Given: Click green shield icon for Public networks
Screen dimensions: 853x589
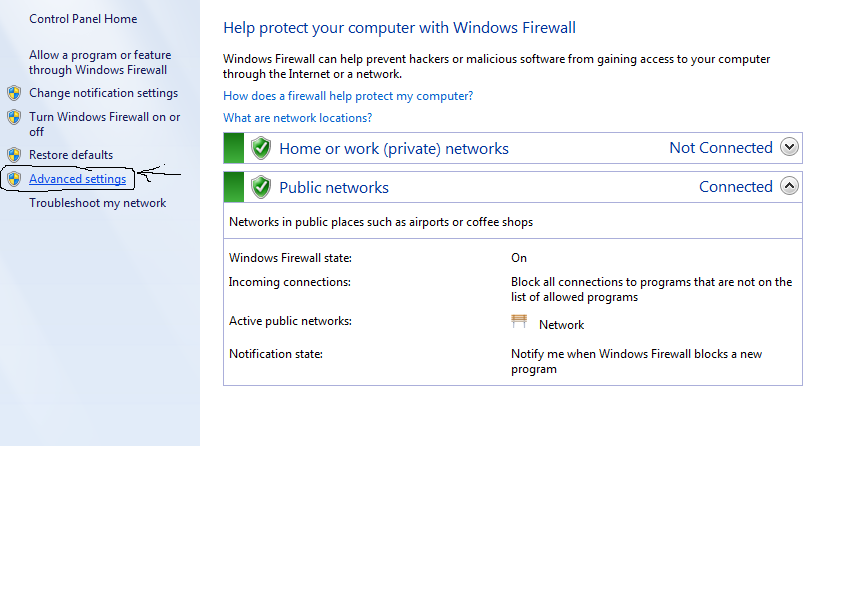Looking at the screenshot, I should coord(261,187).
